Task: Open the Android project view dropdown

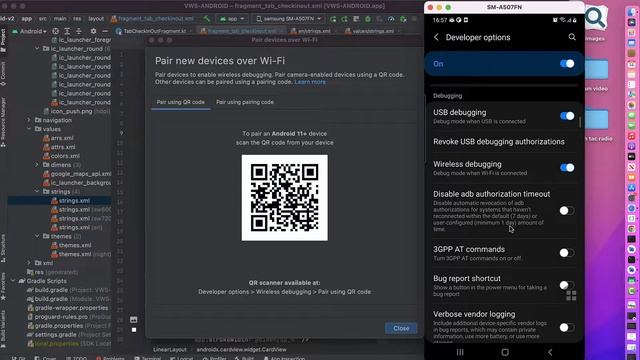Action: pos(29,31)
